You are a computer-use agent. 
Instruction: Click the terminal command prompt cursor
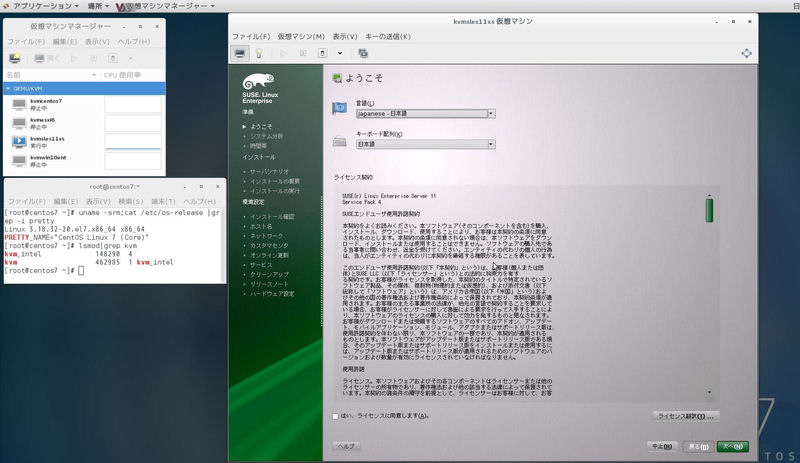pos(81,271)
